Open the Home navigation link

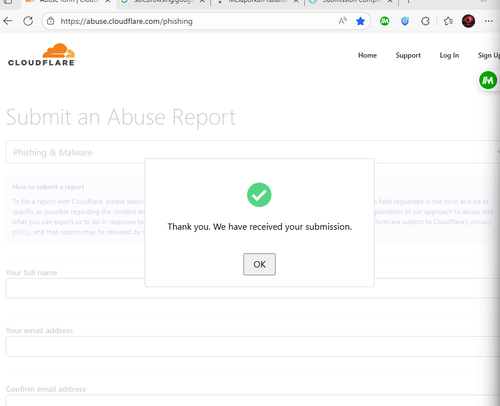coord(367,55)
